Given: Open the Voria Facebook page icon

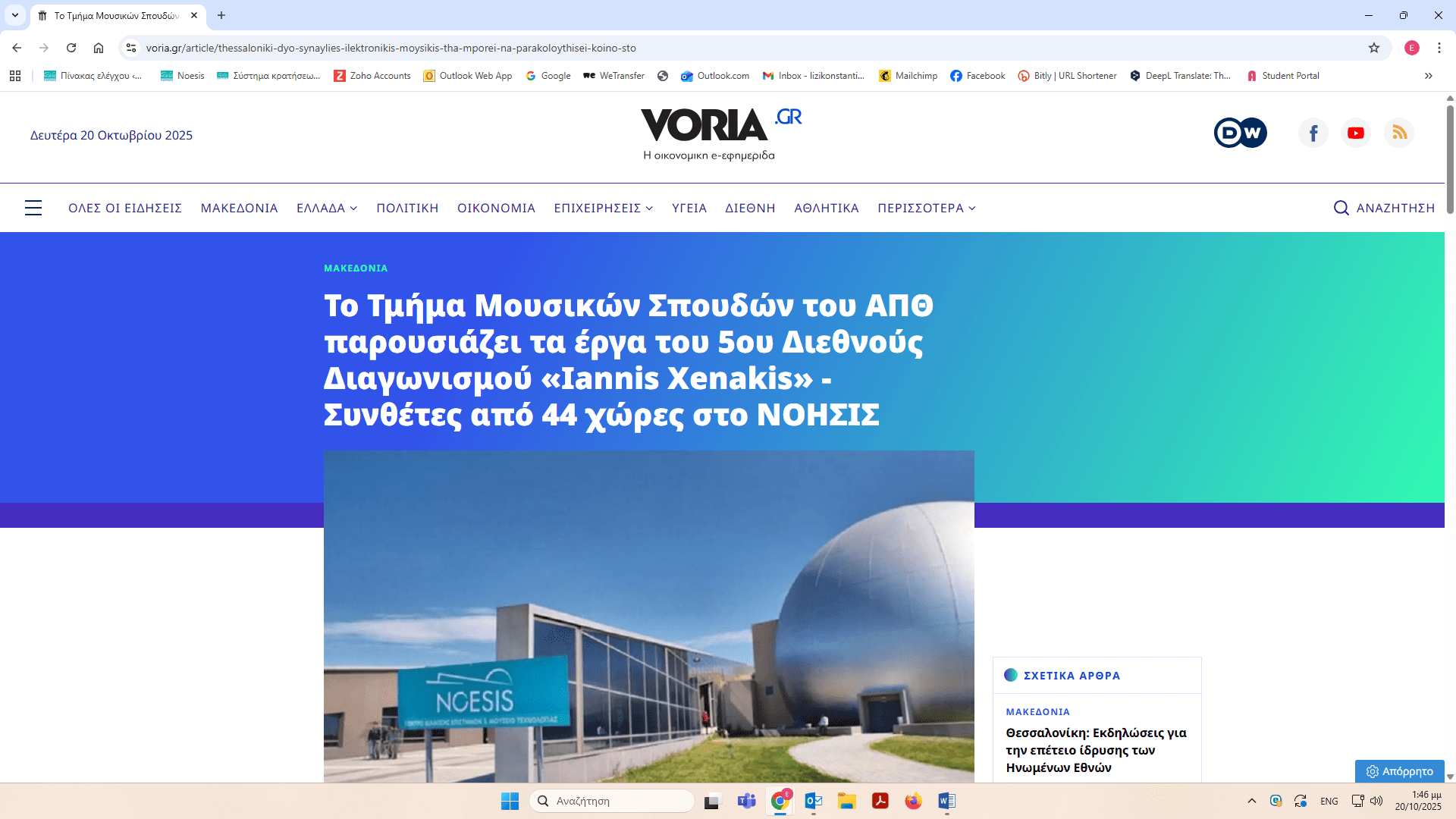Looking at the screenshot, I should click(1313, 133).
